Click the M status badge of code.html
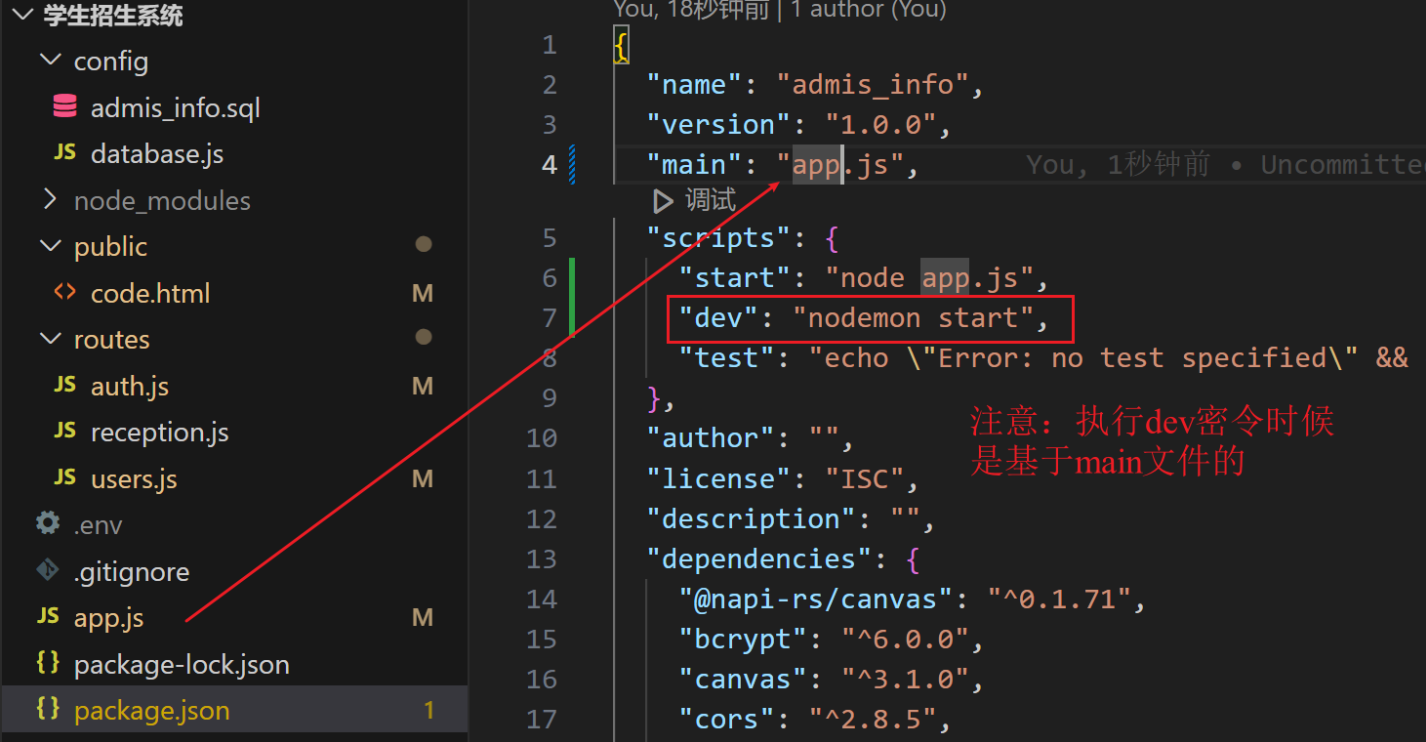This screenshot has height=742, width=1426. pyautogui.click(x=423, y=294)
